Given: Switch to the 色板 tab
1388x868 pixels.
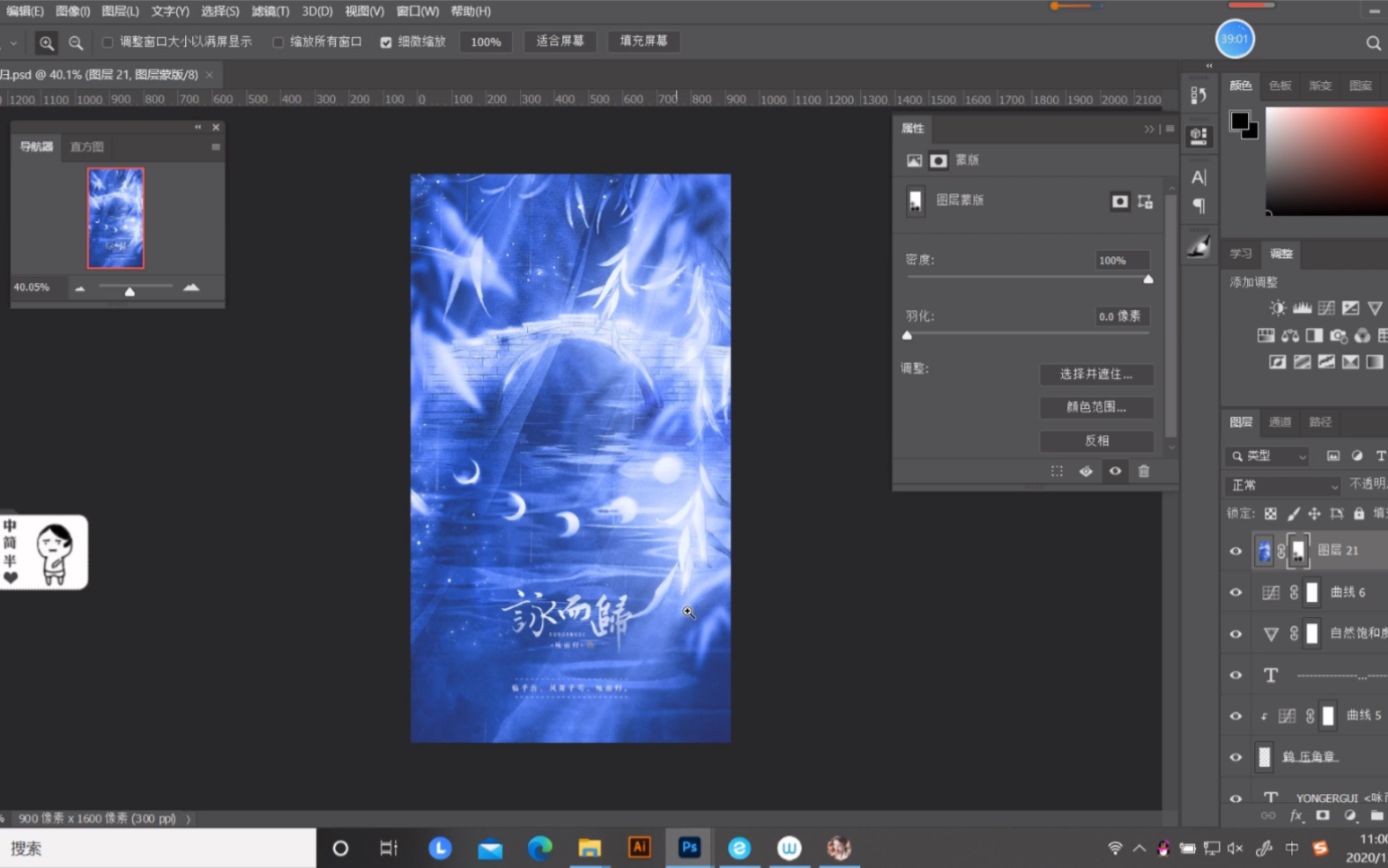Looking at the screenshot, I should (x=1280, y=85).
